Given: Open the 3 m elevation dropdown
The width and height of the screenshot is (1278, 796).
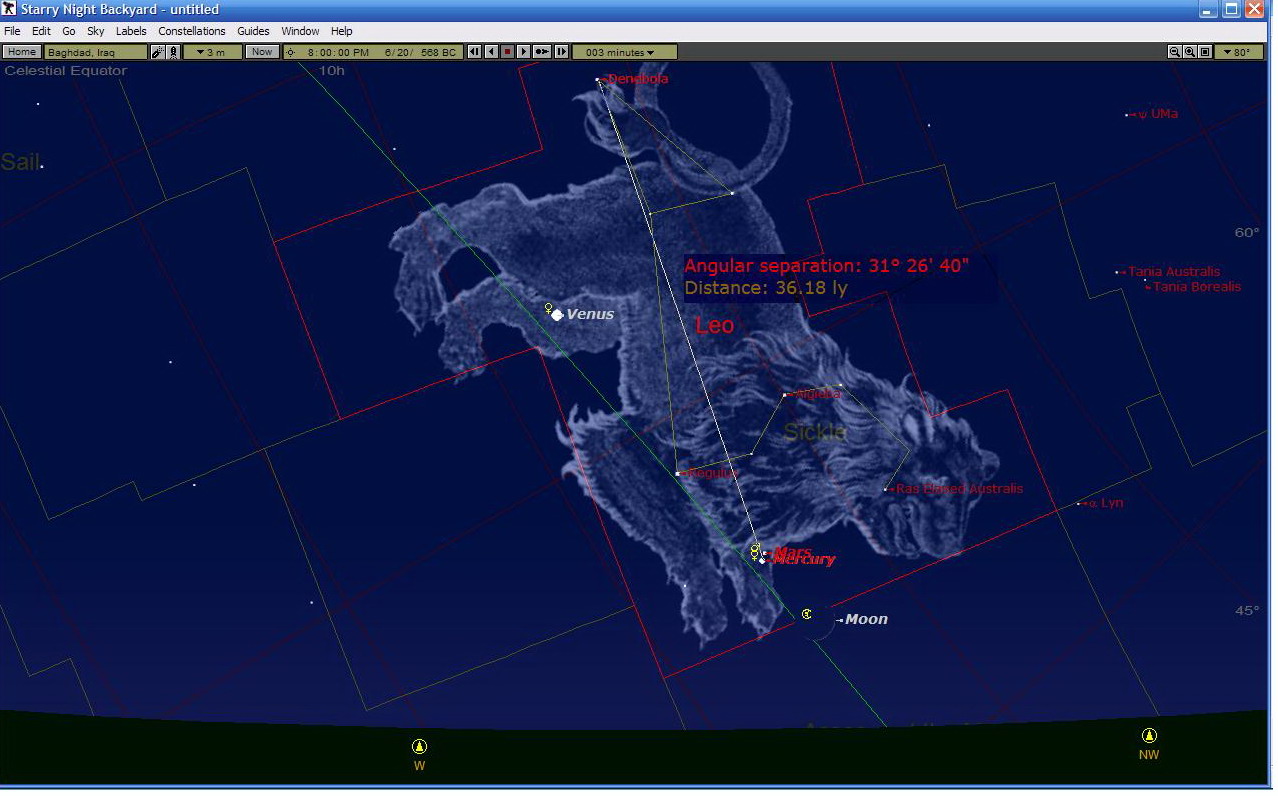Looking at the screenshot, I should click(212, 52).
